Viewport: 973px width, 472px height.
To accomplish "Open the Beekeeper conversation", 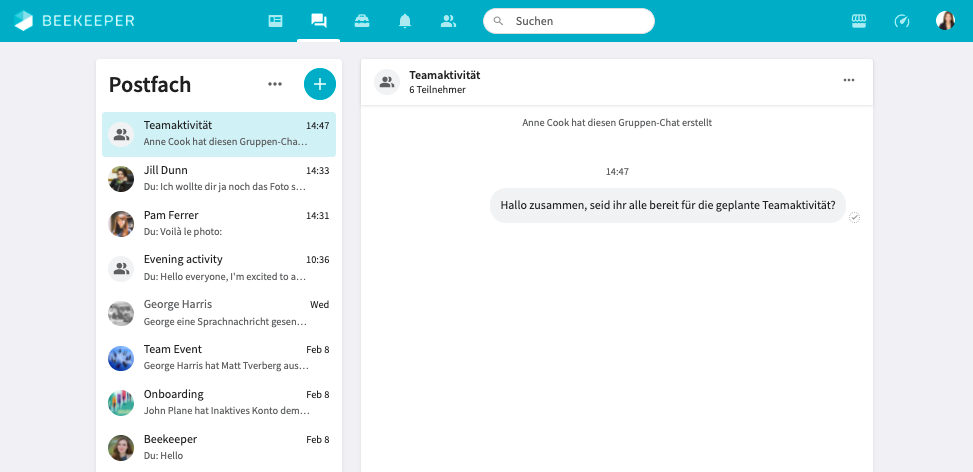I will 219,448.
